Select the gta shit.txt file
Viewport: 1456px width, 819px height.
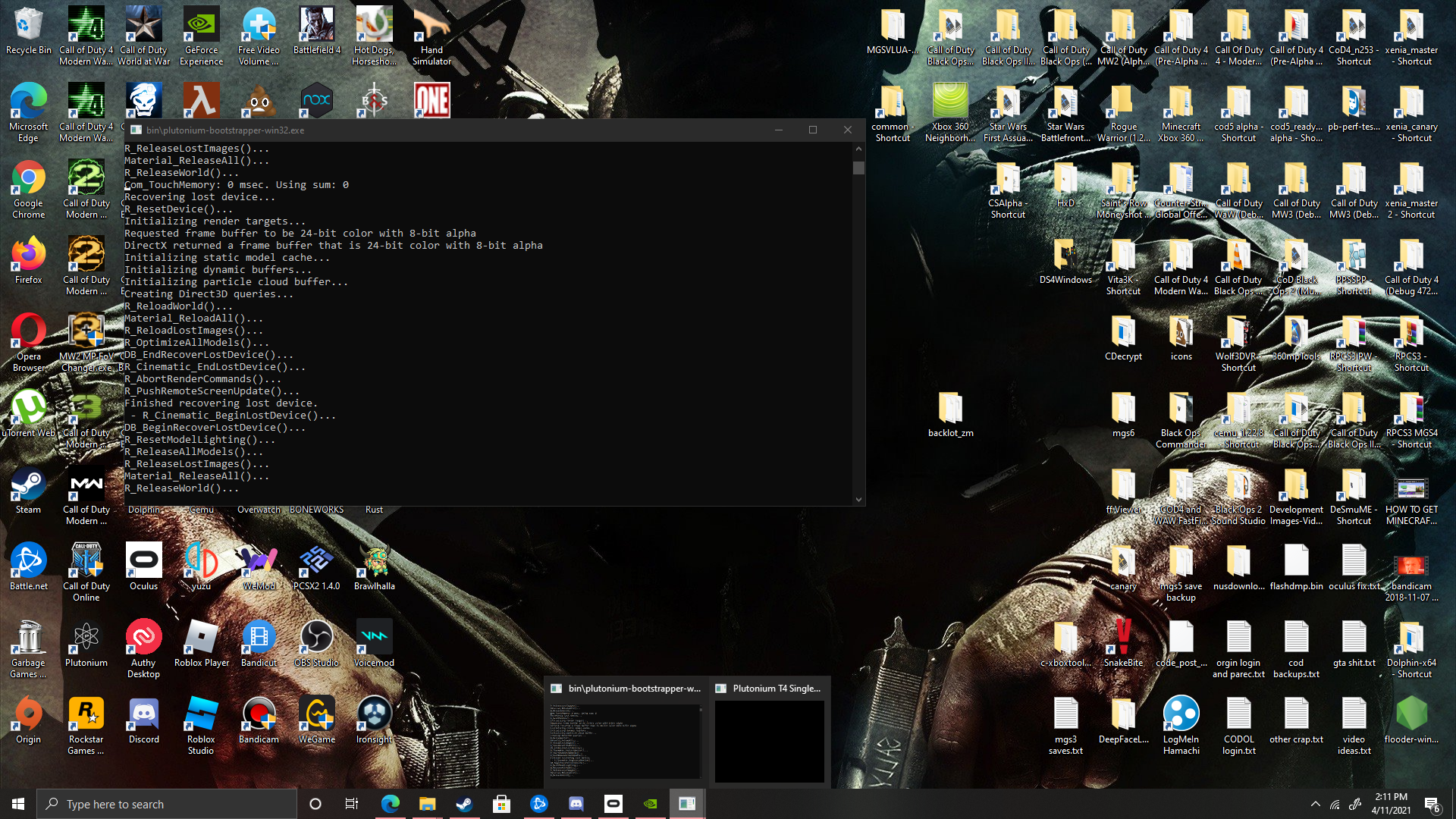[x=1354, y=644]
